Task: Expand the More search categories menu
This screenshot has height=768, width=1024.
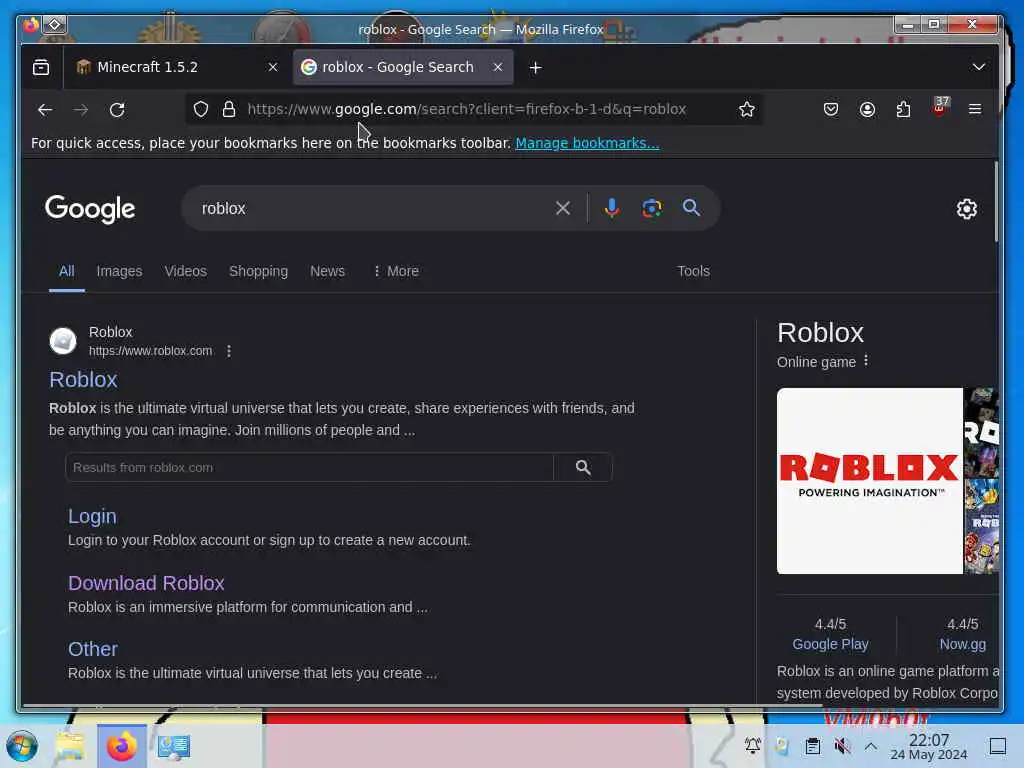Action: (396, 271)
